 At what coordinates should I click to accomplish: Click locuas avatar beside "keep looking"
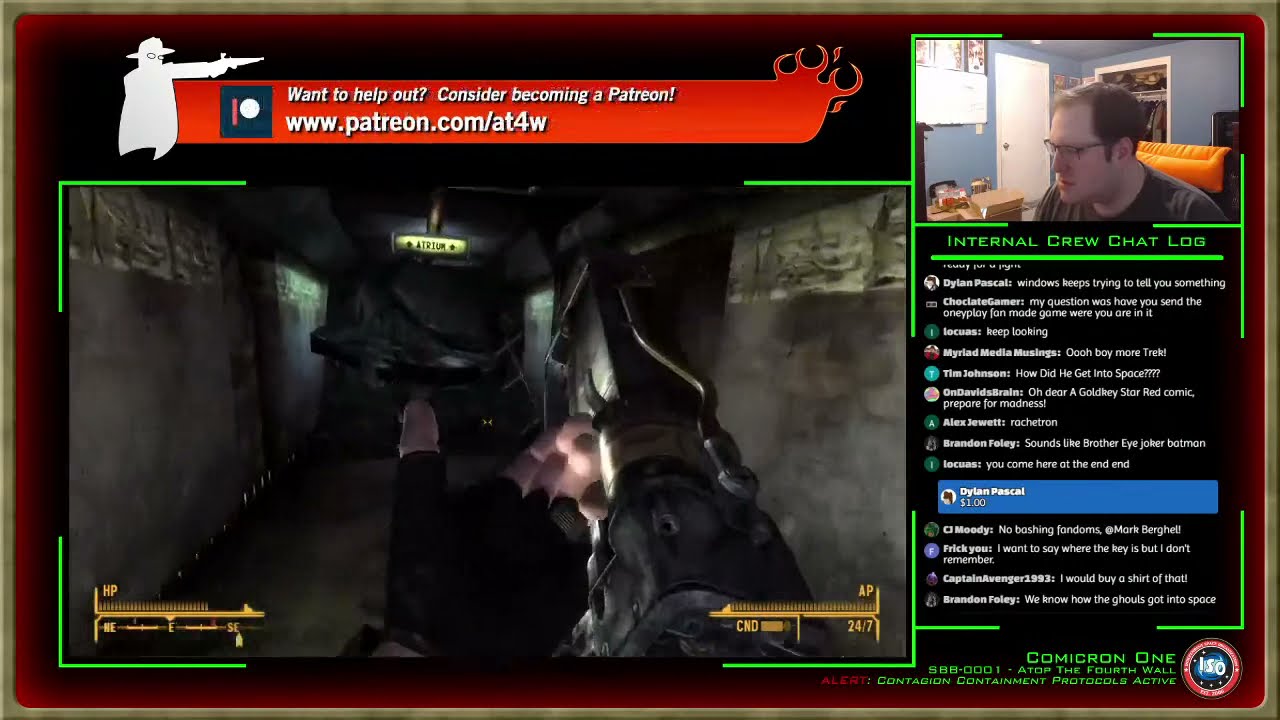[931, 332]
